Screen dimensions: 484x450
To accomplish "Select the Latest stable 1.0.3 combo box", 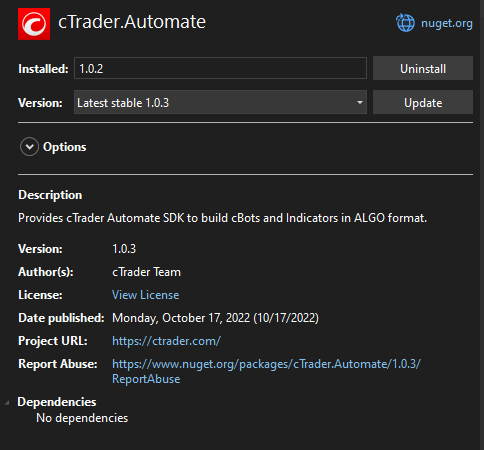I will pos(220,102).
